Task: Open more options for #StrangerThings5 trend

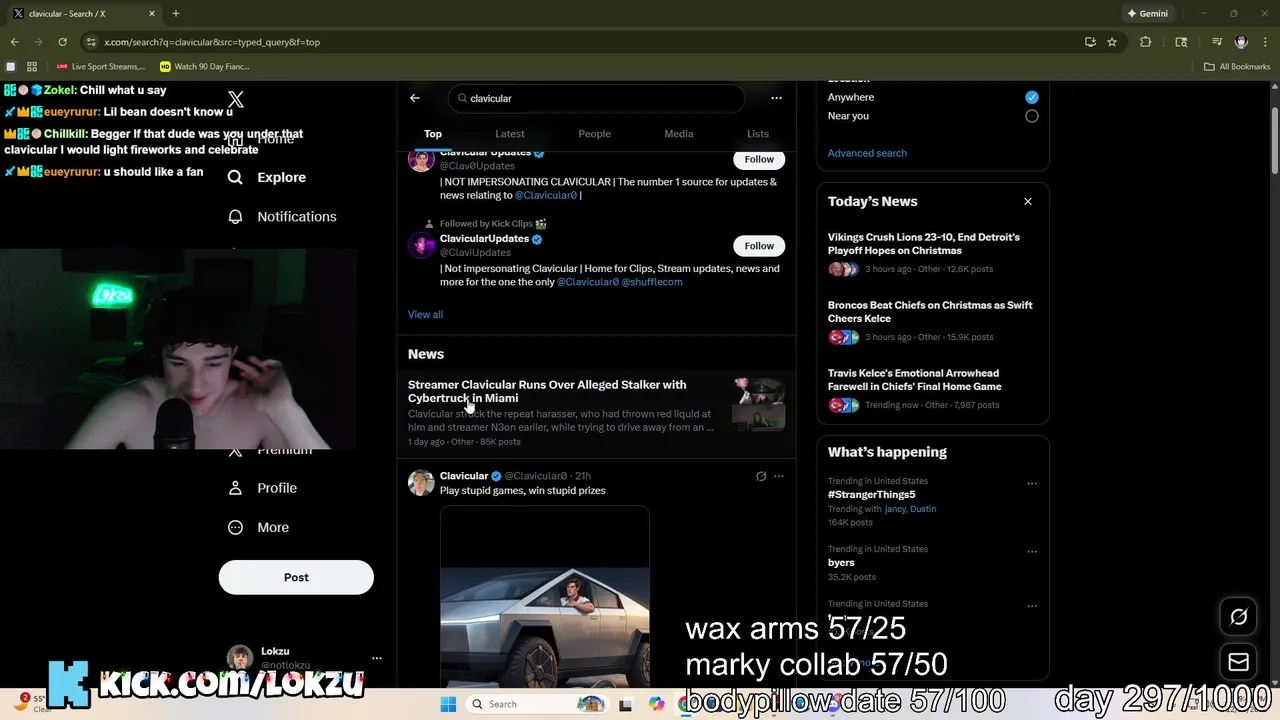Action: pos(1032,483)
